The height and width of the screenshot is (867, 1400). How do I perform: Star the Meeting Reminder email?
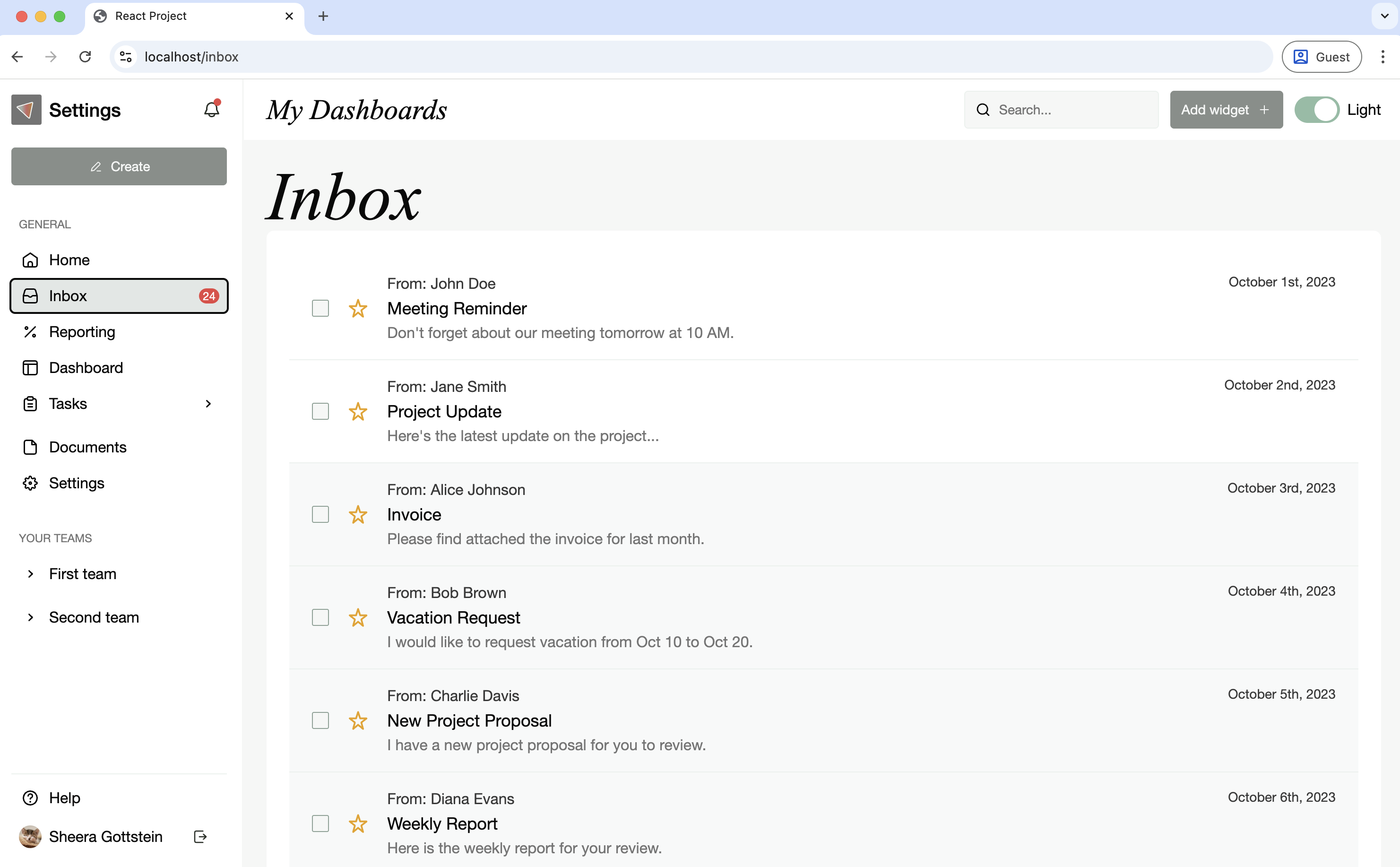coord(358,309)
